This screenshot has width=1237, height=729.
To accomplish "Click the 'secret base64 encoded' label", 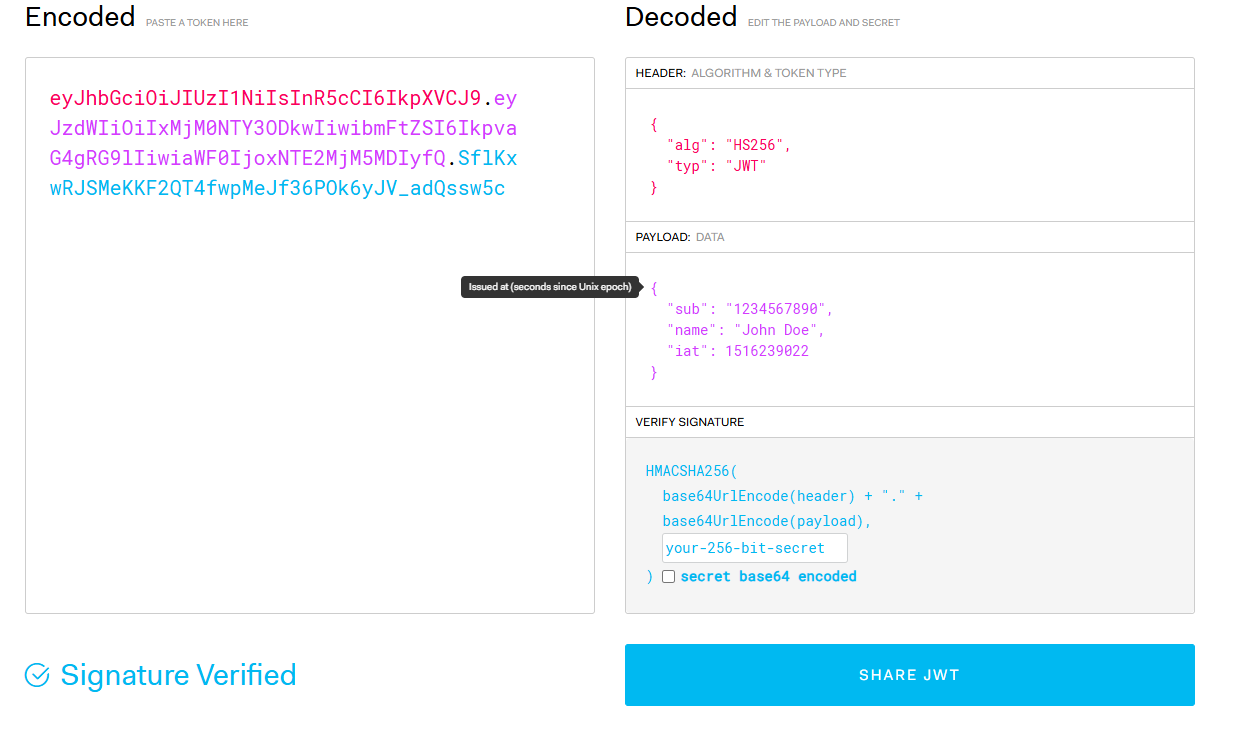I will [x=768, y=577].
